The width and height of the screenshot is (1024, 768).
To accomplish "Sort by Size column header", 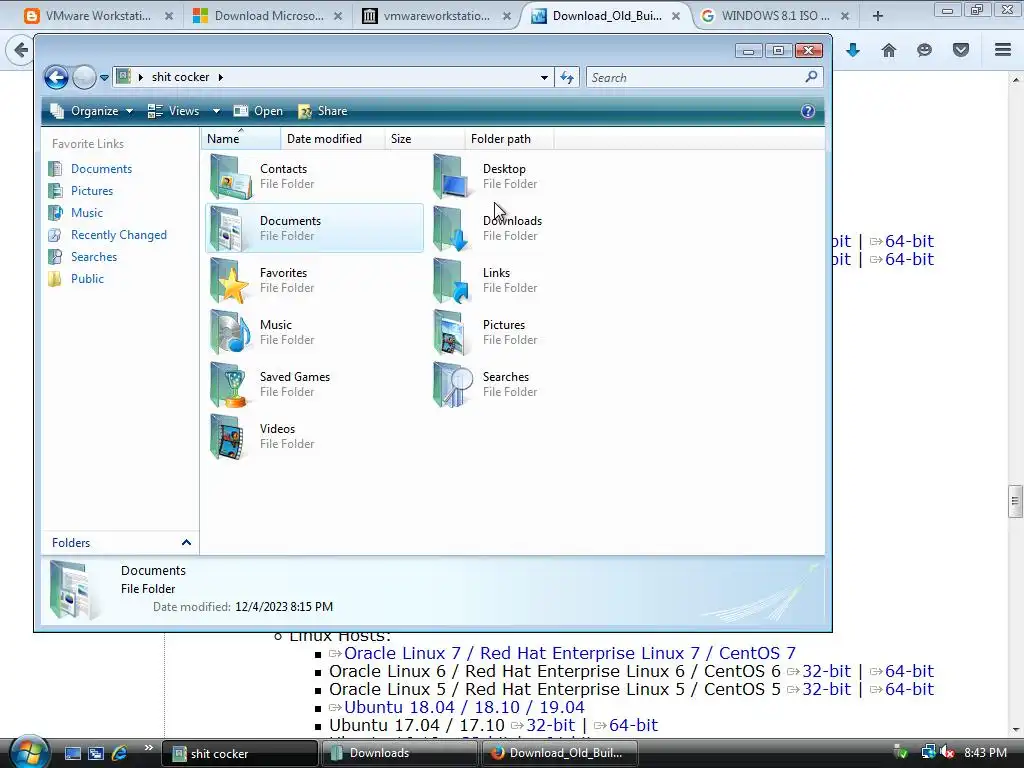I will [424, 138].
